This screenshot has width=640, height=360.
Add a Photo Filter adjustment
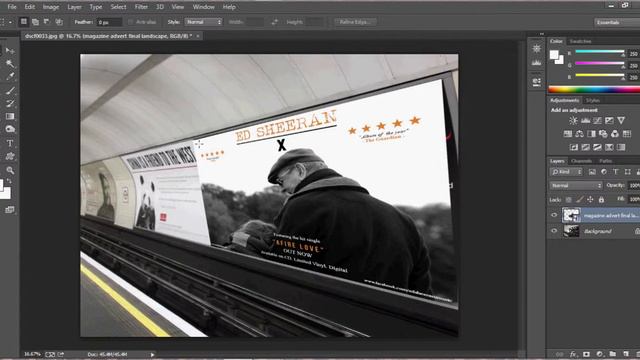[603, 134]
